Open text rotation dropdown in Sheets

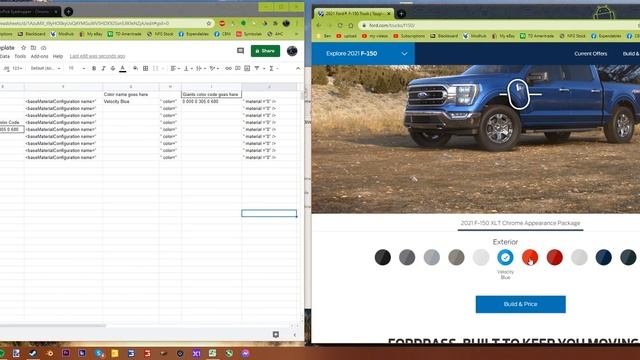tap(214, 69)
